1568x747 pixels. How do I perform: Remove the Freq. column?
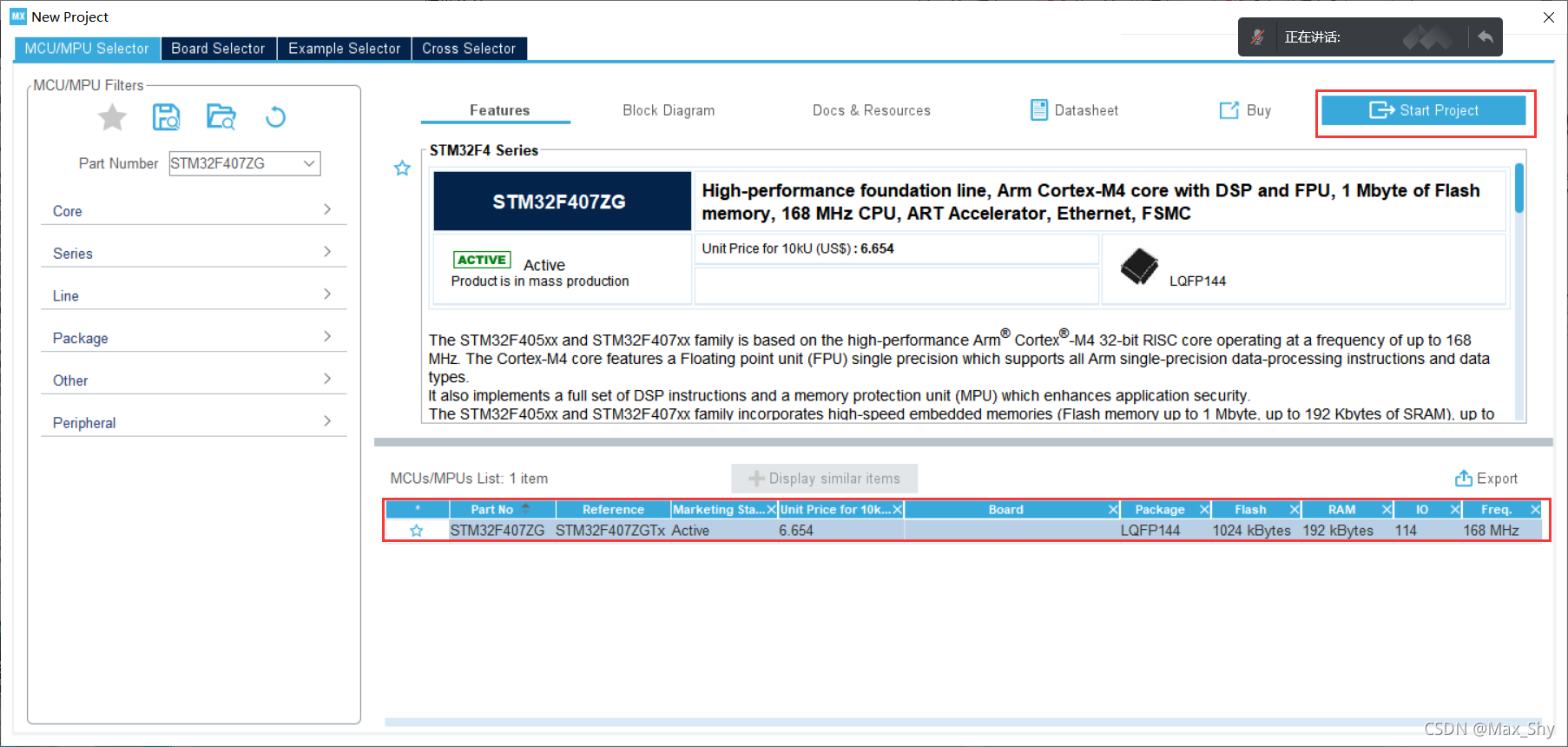click(x=1535, y=510)
